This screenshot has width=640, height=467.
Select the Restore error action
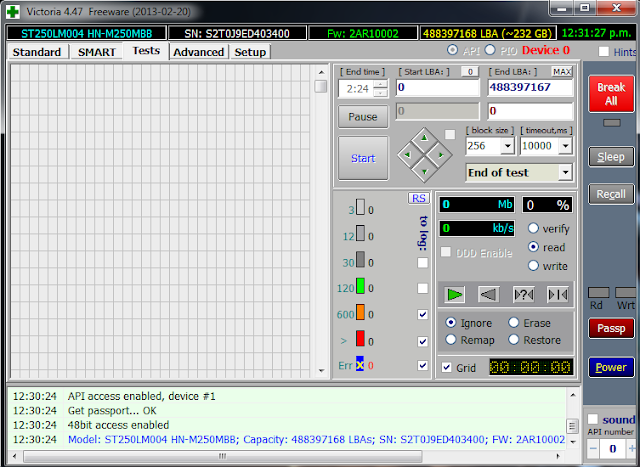513,340
